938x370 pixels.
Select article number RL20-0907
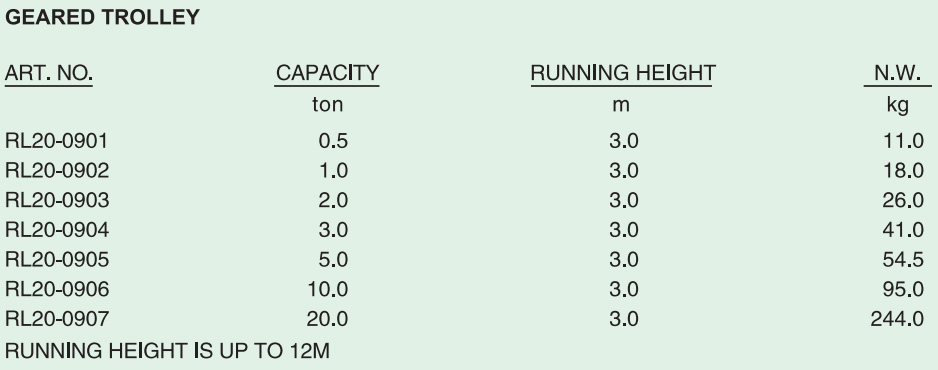[x=57, y=319]
